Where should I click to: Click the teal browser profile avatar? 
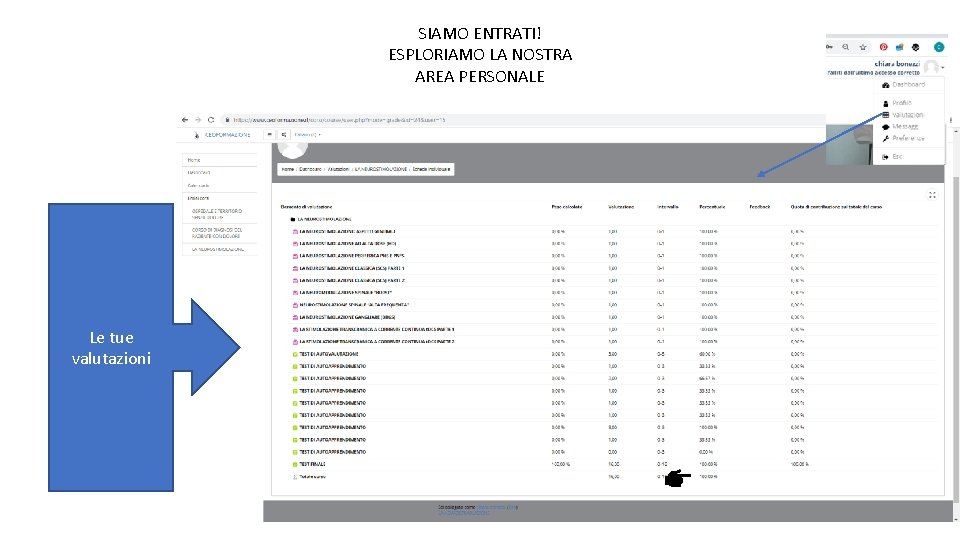tap(939, 47)
